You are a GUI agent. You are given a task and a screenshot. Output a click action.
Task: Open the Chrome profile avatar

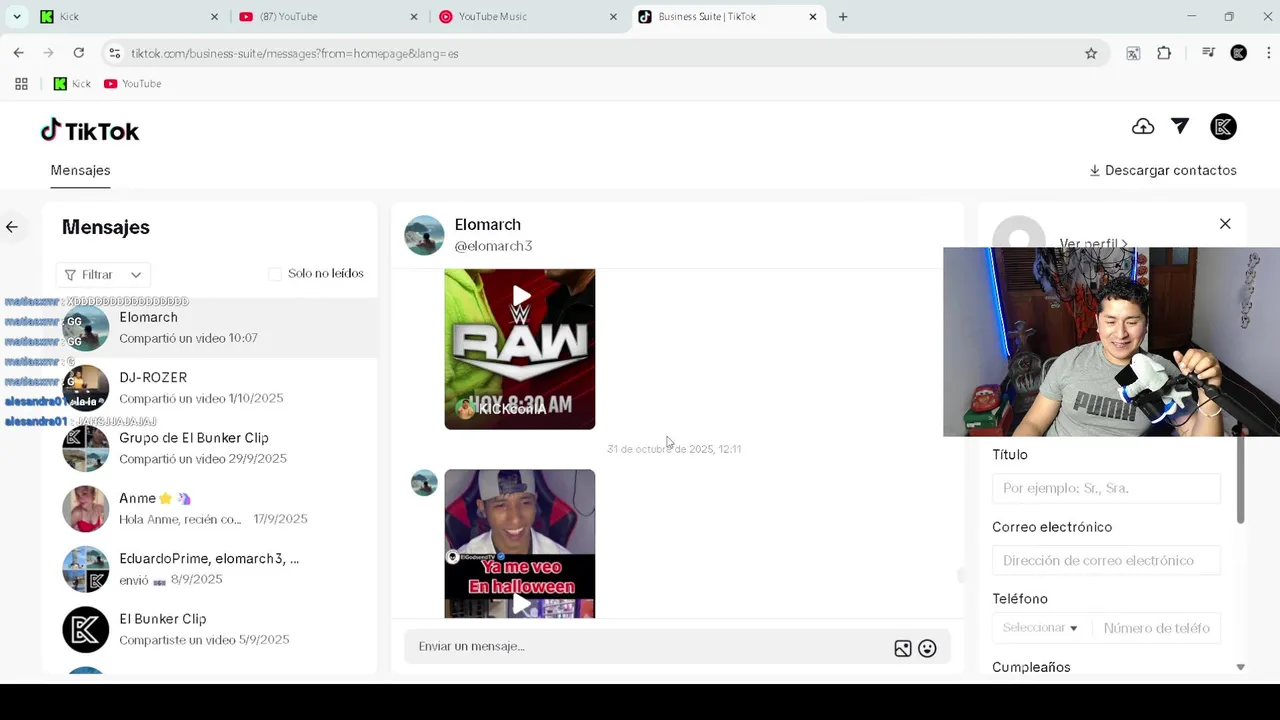[x=1239, y=53]
